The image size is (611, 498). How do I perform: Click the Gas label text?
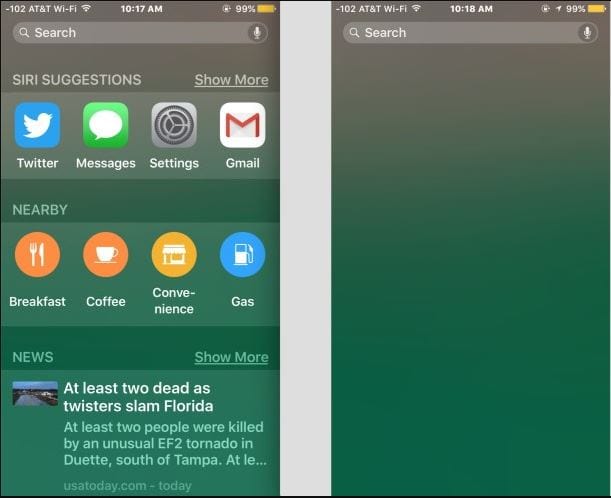click(x=242, y=302)
